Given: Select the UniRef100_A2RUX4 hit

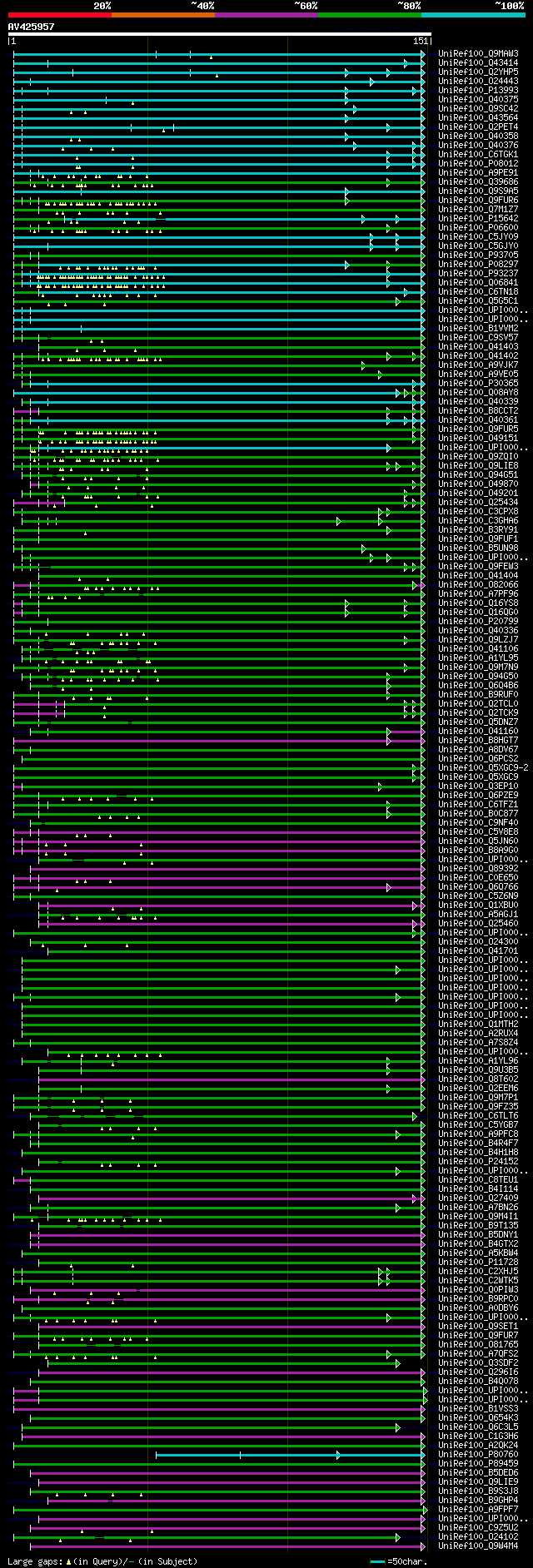Looking at the screenshot, I should pos(478,1033).
